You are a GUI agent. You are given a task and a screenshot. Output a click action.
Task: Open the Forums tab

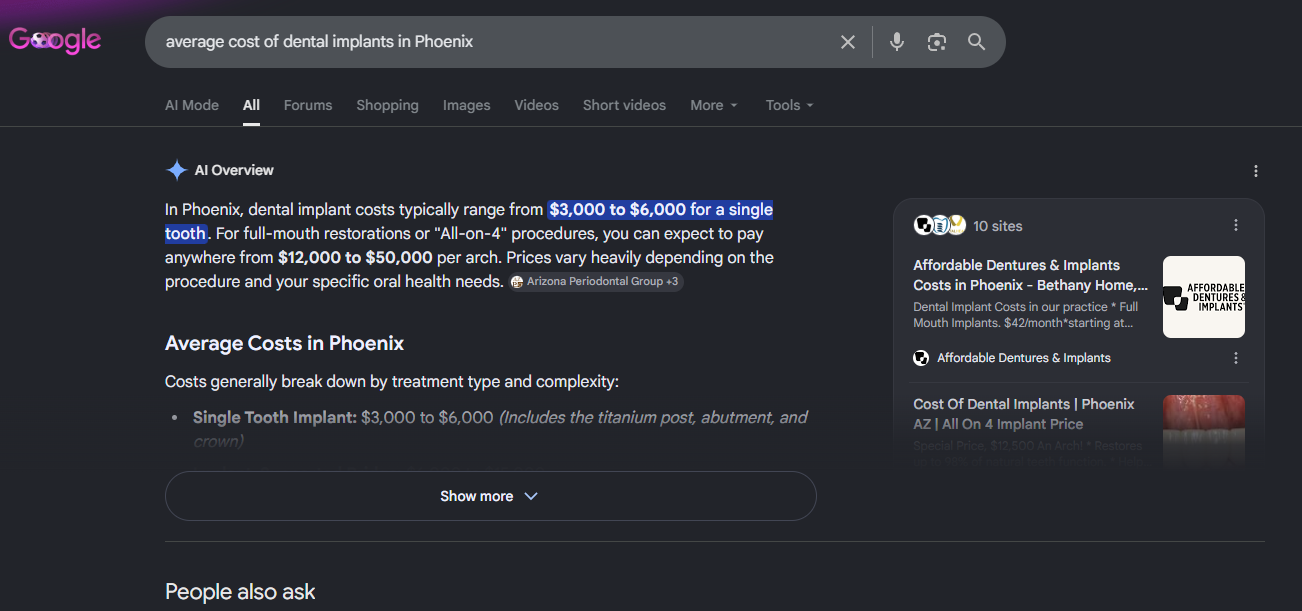[x=308, y=105]
